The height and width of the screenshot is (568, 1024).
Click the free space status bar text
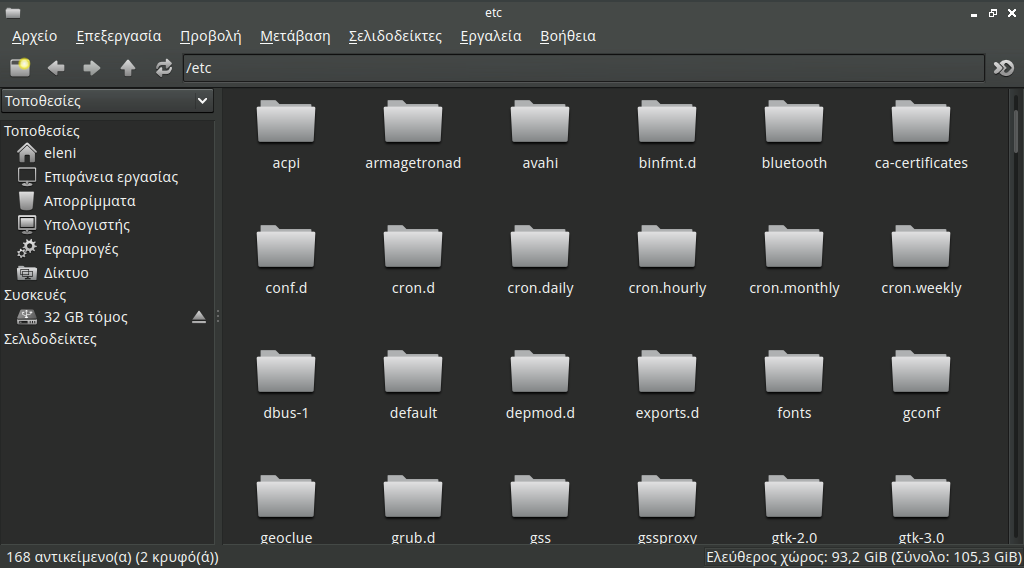pos(863,558)
